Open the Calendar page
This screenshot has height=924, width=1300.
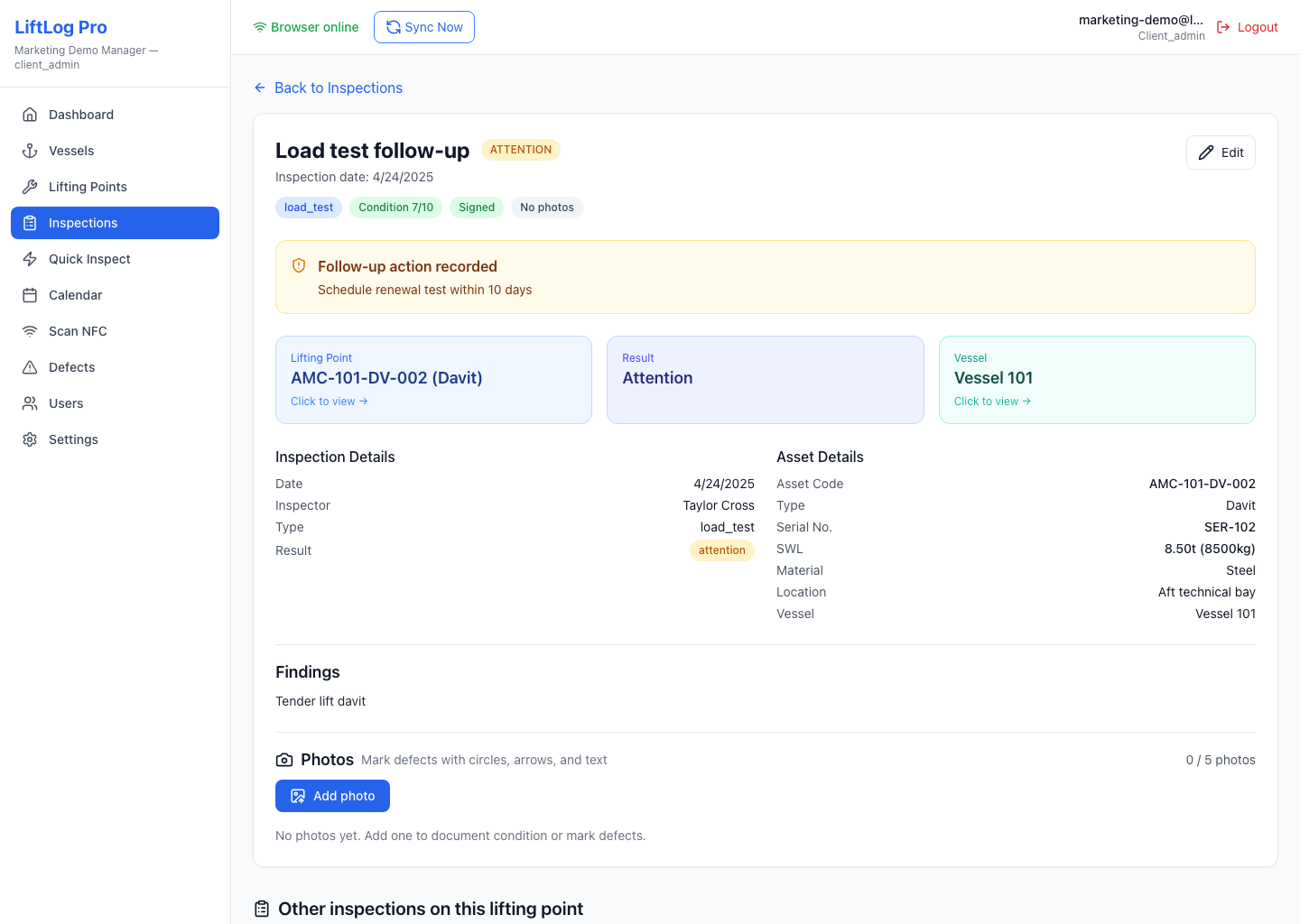pyautogui.click(x=115, y=295)
